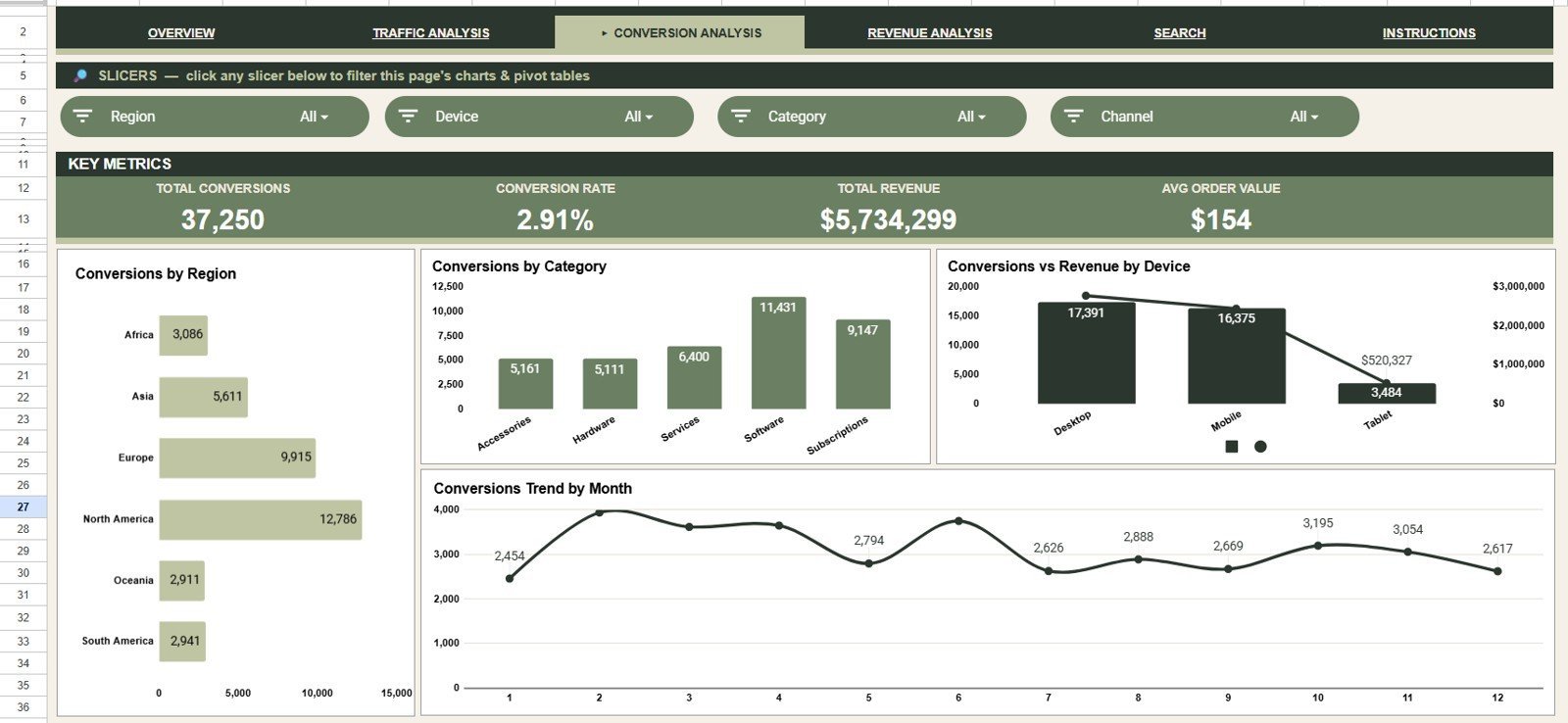Click the Accessories column showing 5,161
This screenshot has width=1568, height=723.
click(525, 383)
